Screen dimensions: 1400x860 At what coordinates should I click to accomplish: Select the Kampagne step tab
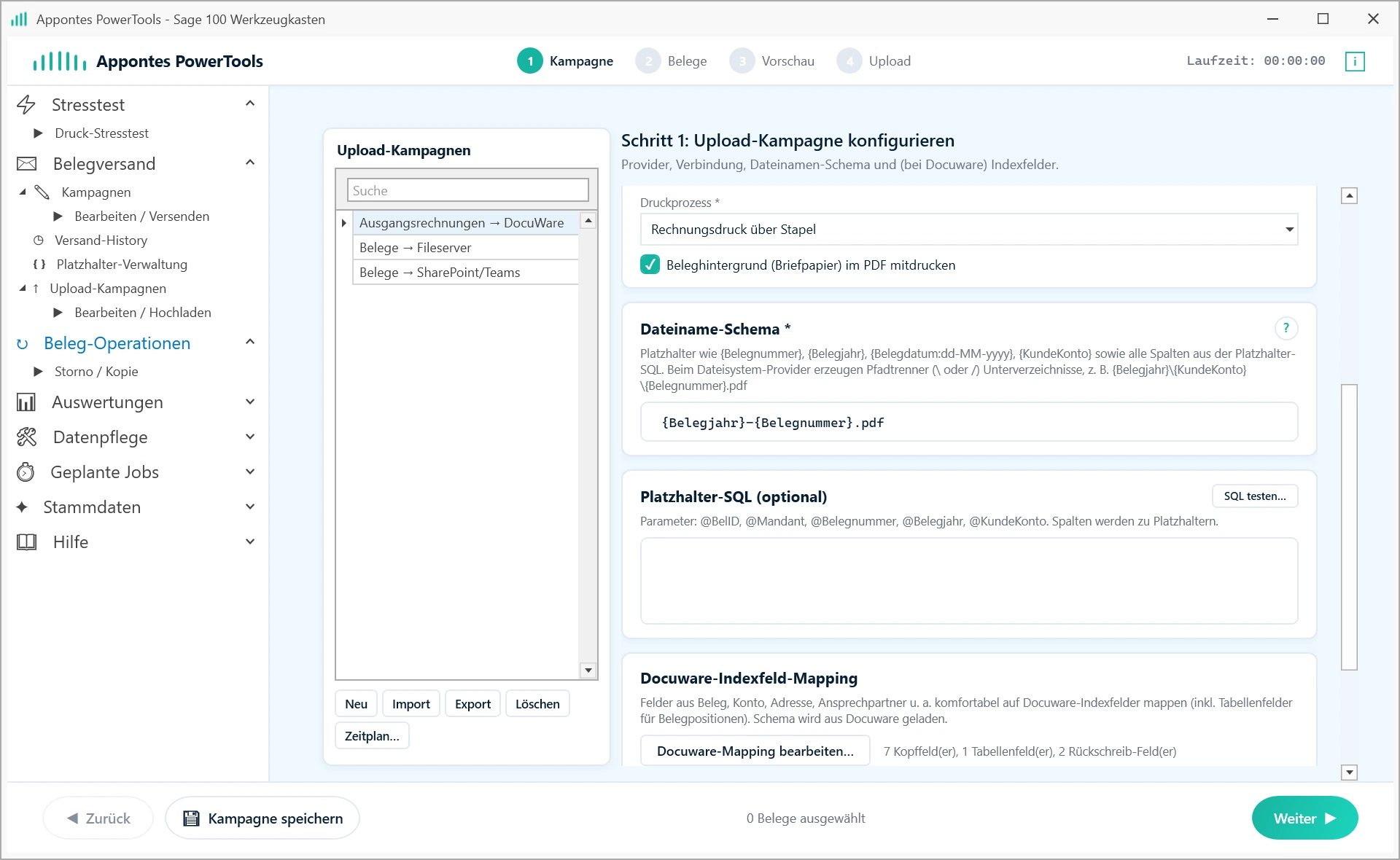[x=566, y=61]
